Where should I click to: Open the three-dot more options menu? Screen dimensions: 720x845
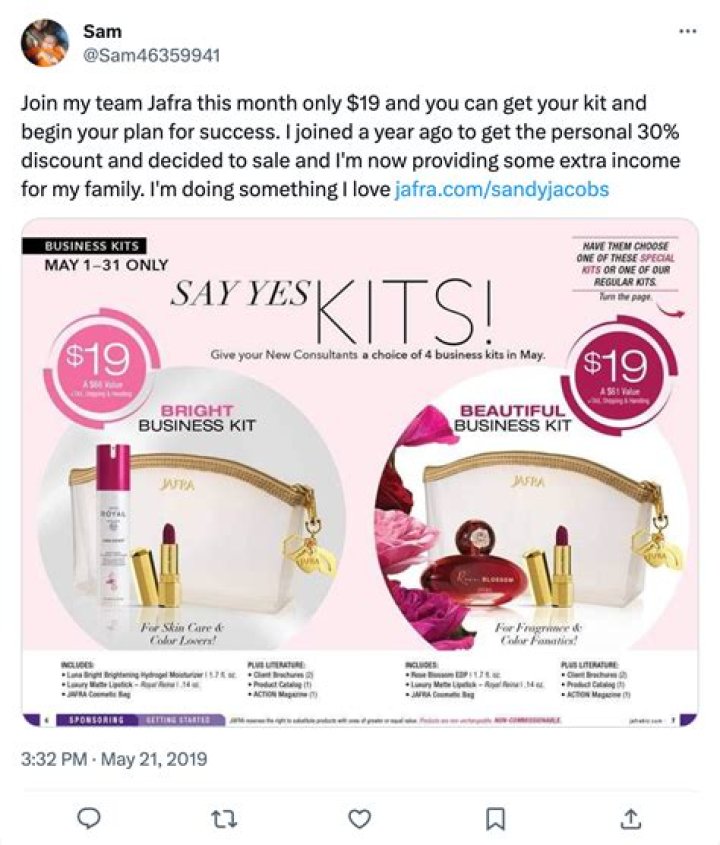688,32
